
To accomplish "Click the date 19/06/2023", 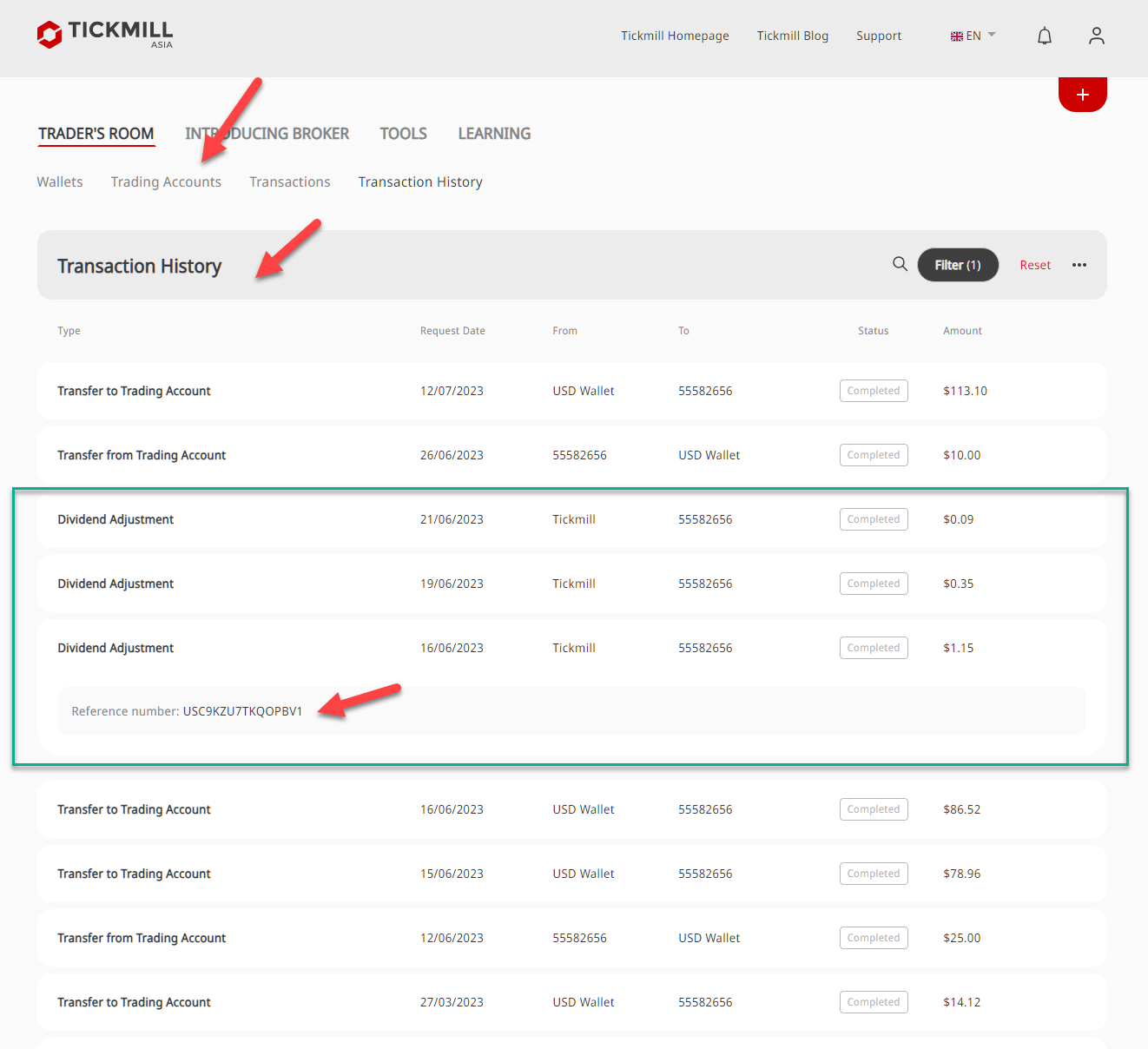I will click(x=452, y=584).
